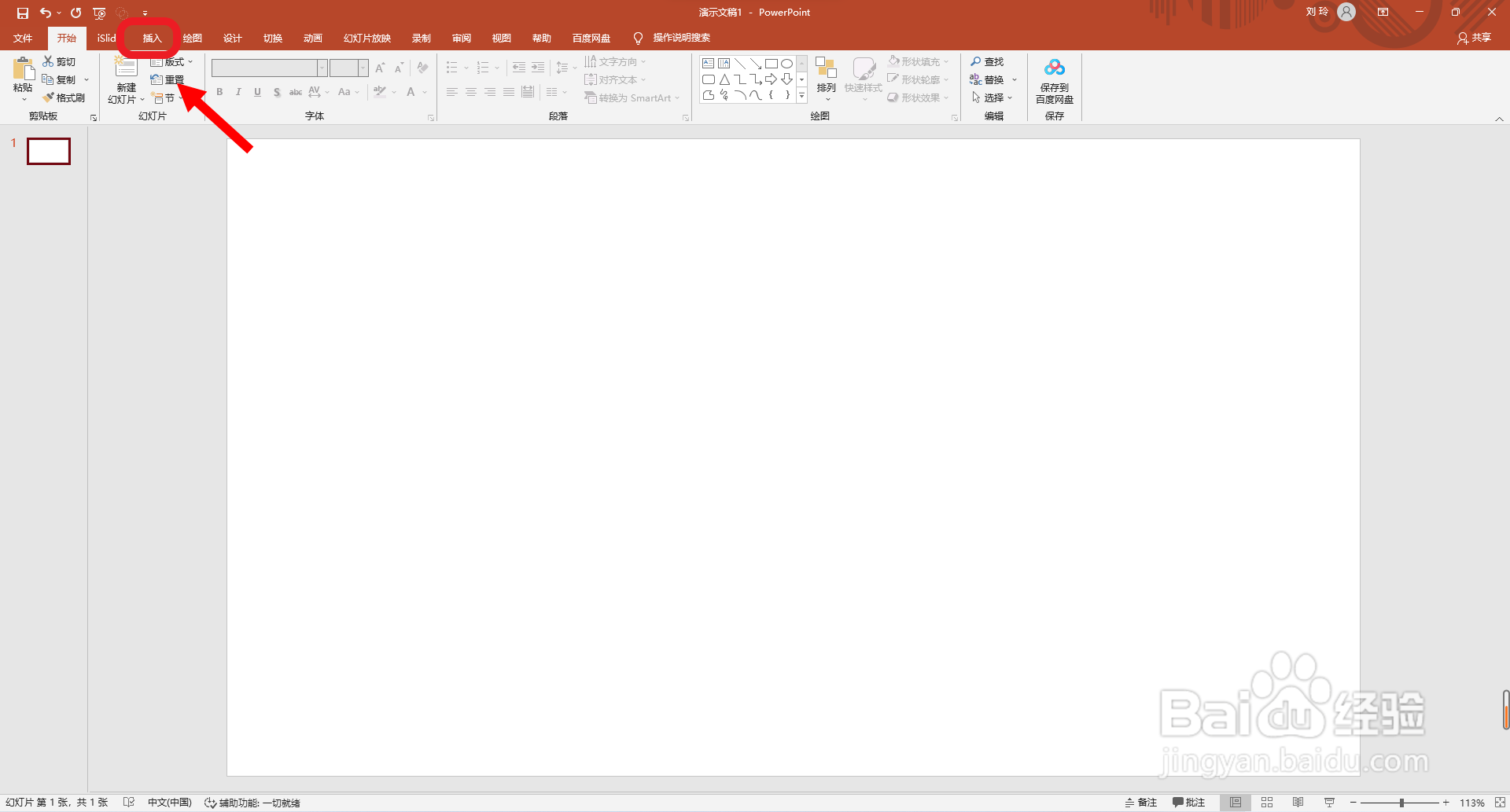Open the font size combo box
The width and height of the screenshot is (1510, 812).
click(348, 68)
